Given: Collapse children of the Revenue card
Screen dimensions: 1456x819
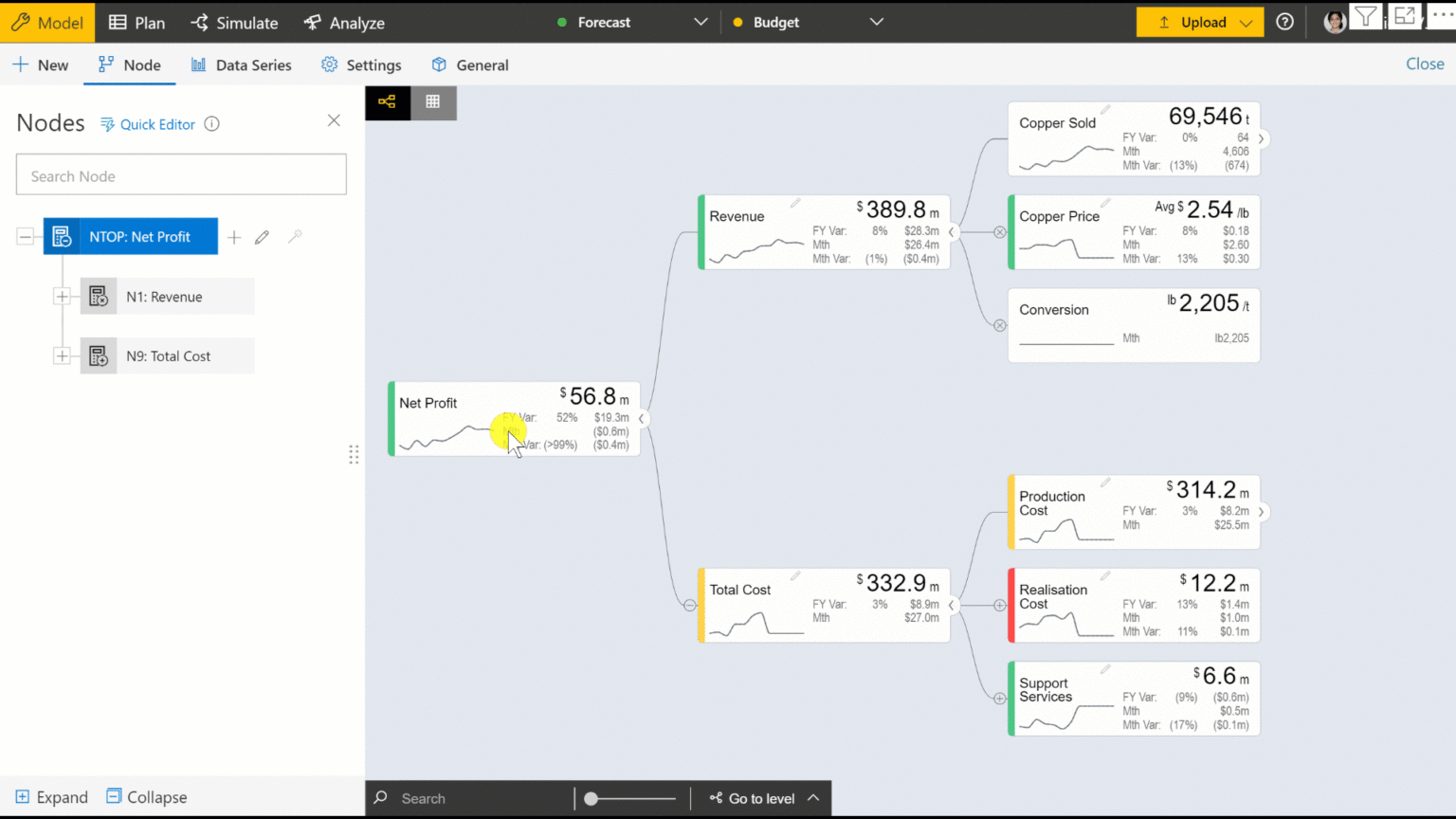Looking at the screenshot, I should pos(951,232).
